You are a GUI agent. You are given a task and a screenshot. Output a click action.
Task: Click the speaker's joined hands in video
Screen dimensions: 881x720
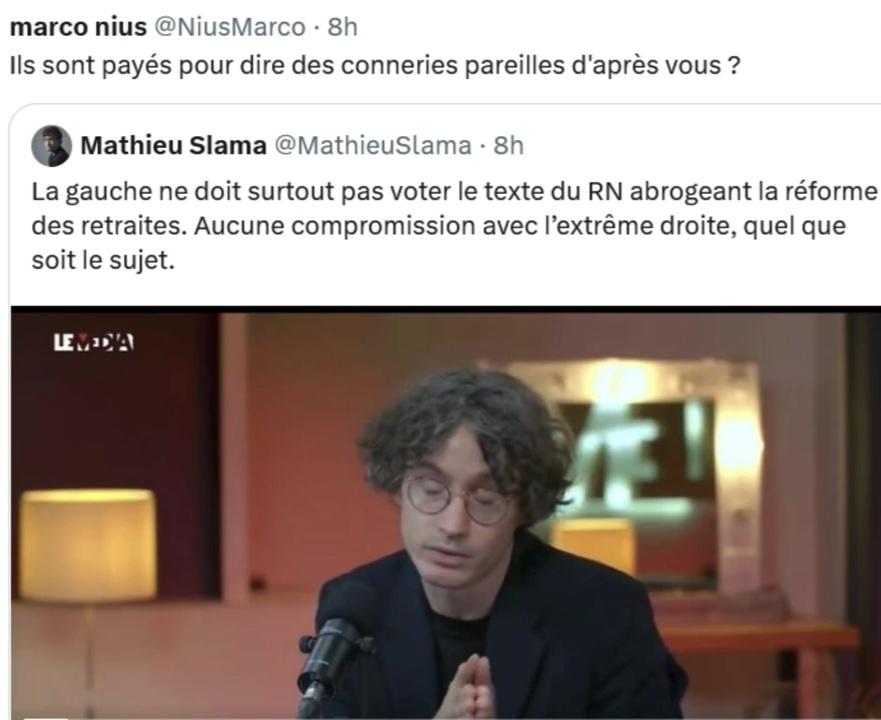(x=471, y=687)
